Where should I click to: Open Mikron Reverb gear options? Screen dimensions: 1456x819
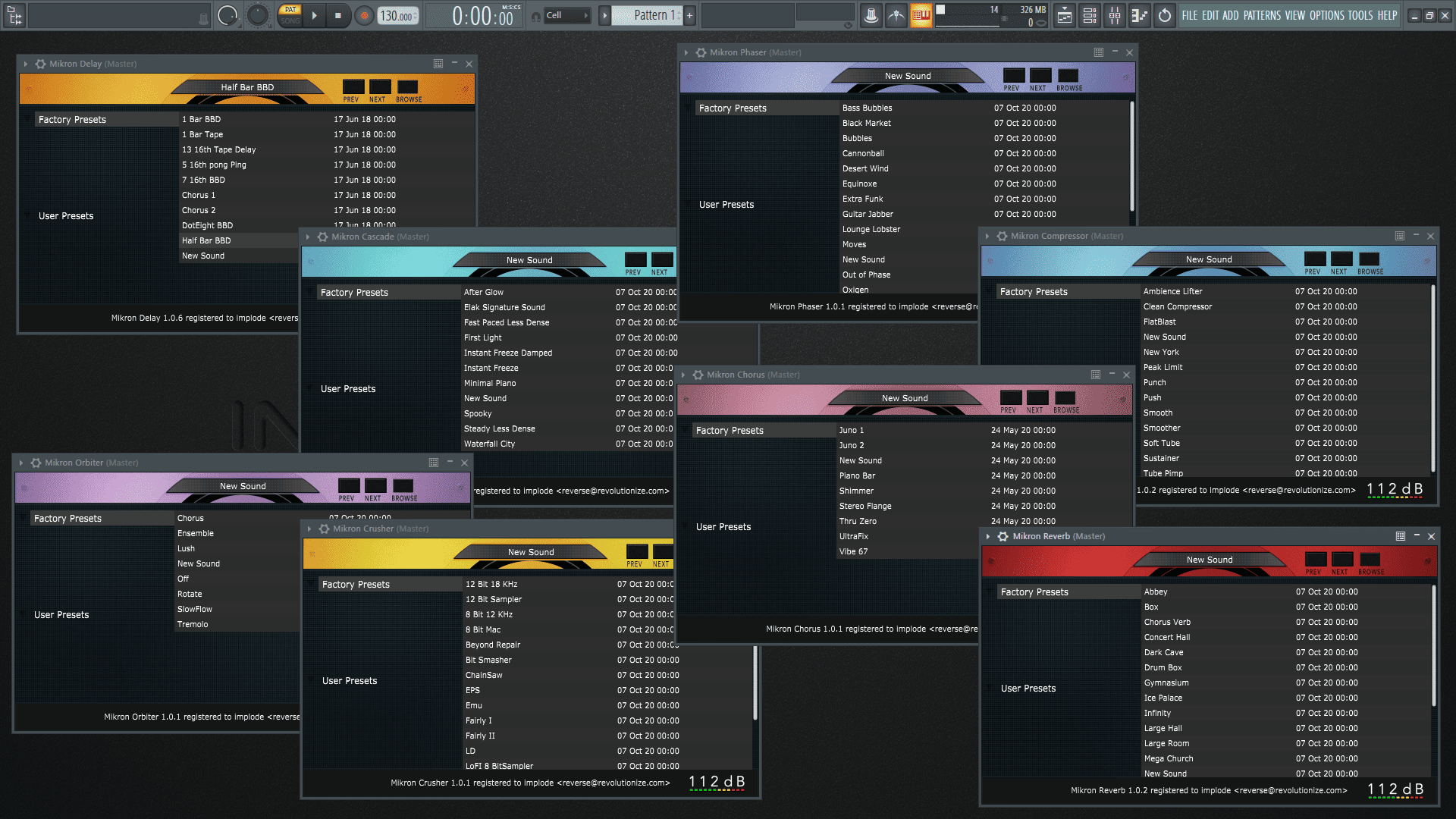(x=1003, y=537)
